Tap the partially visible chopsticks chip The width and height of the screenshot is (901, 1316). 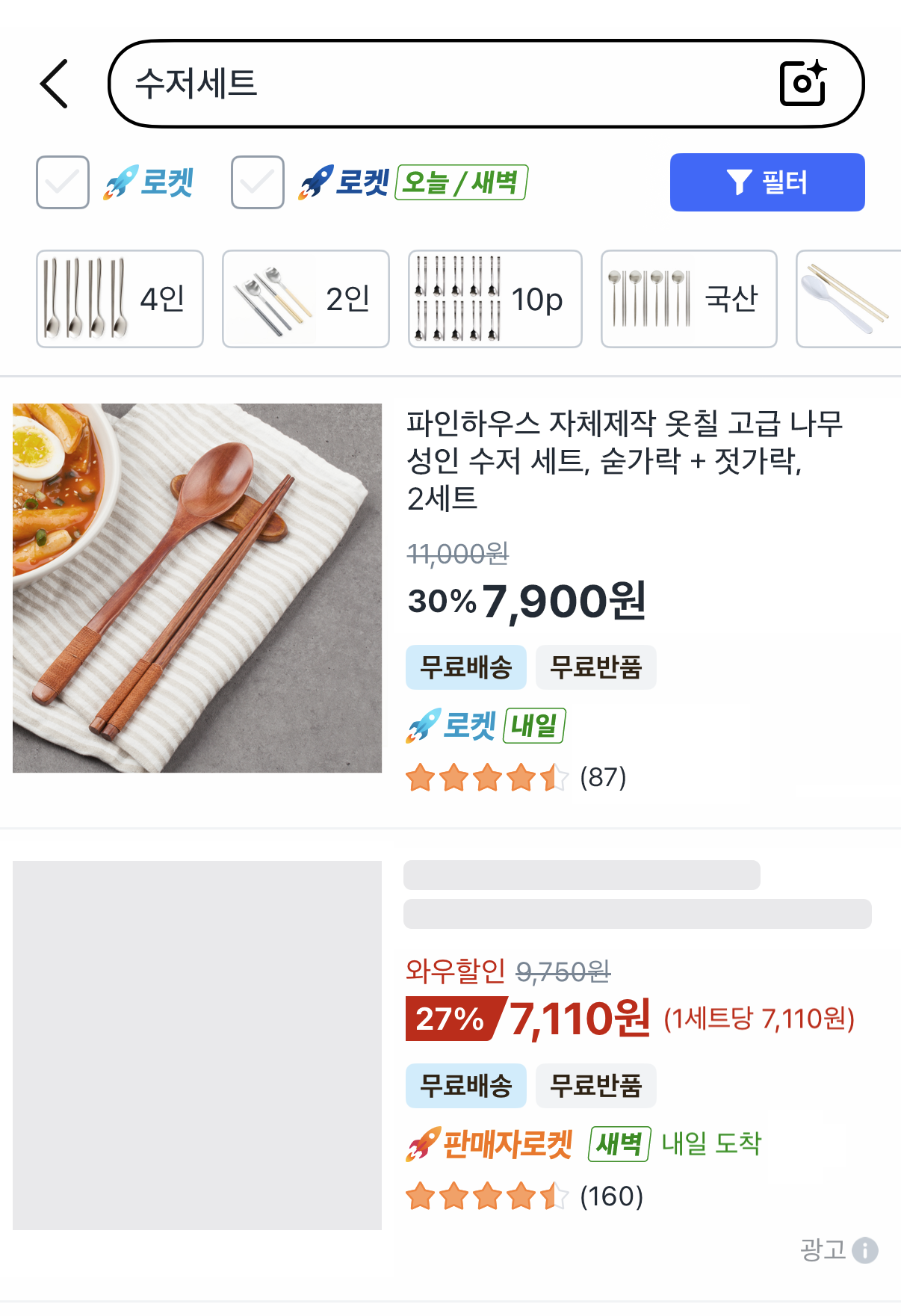point(849,299)
